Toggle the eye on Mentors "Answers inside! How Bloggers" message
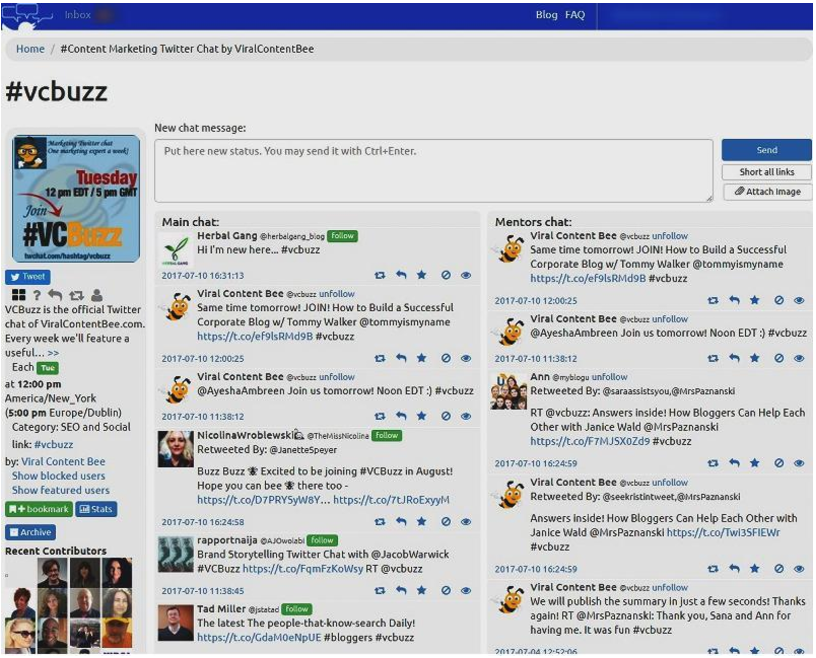The image size is (816, 658). tap(799, 568)
